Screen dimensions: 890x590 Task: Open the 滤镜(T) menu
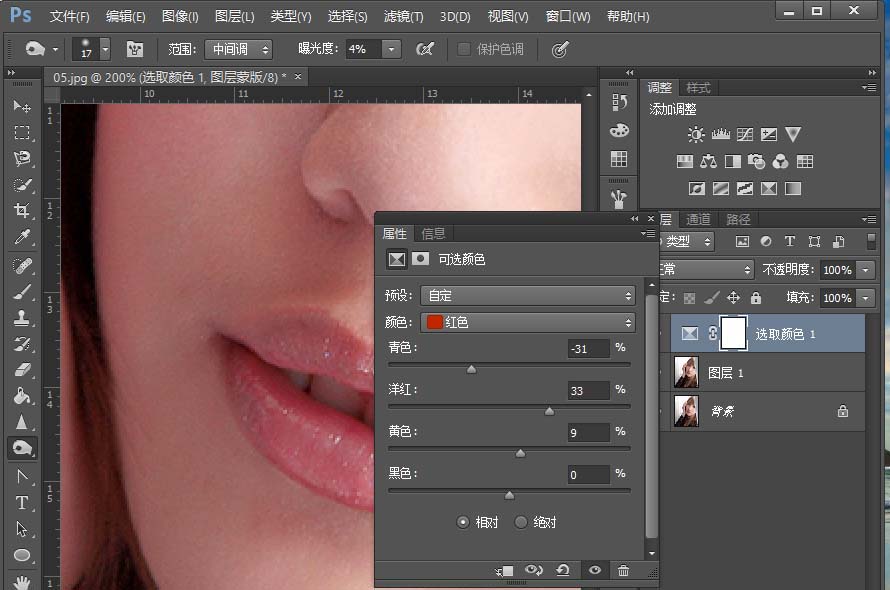coord(403,17)
